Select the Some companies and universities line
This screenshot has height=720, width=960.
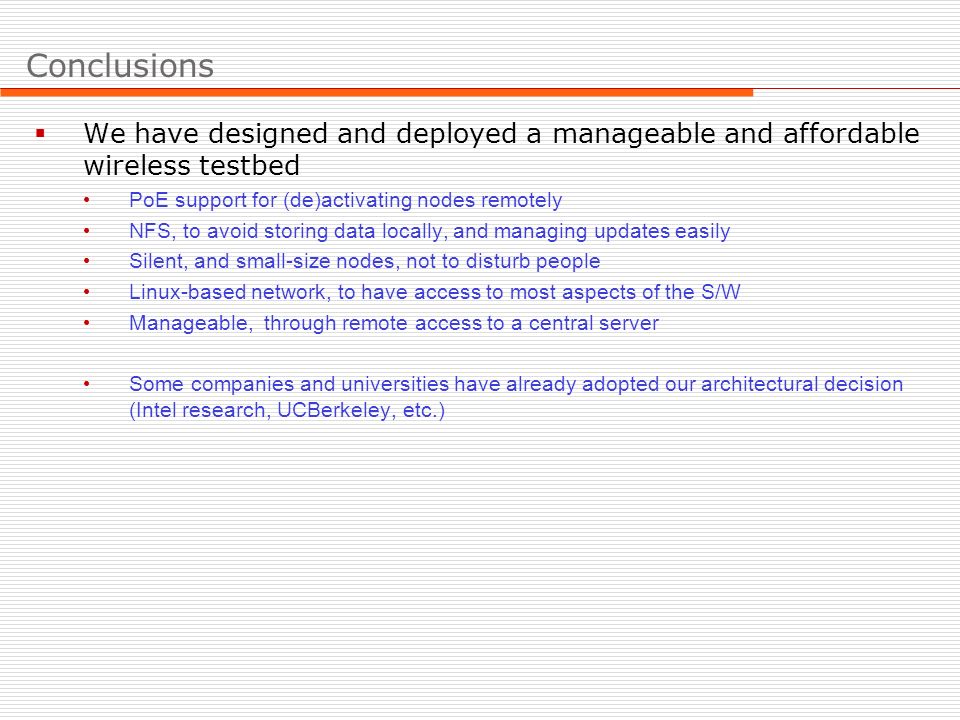tap(516, 384)
